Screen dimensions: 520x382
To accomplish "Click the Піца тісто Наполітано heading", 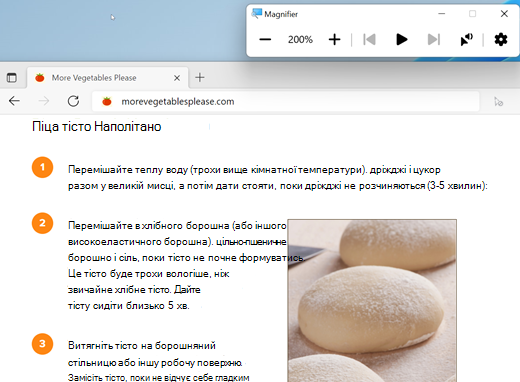I will (x=97, y=127).
